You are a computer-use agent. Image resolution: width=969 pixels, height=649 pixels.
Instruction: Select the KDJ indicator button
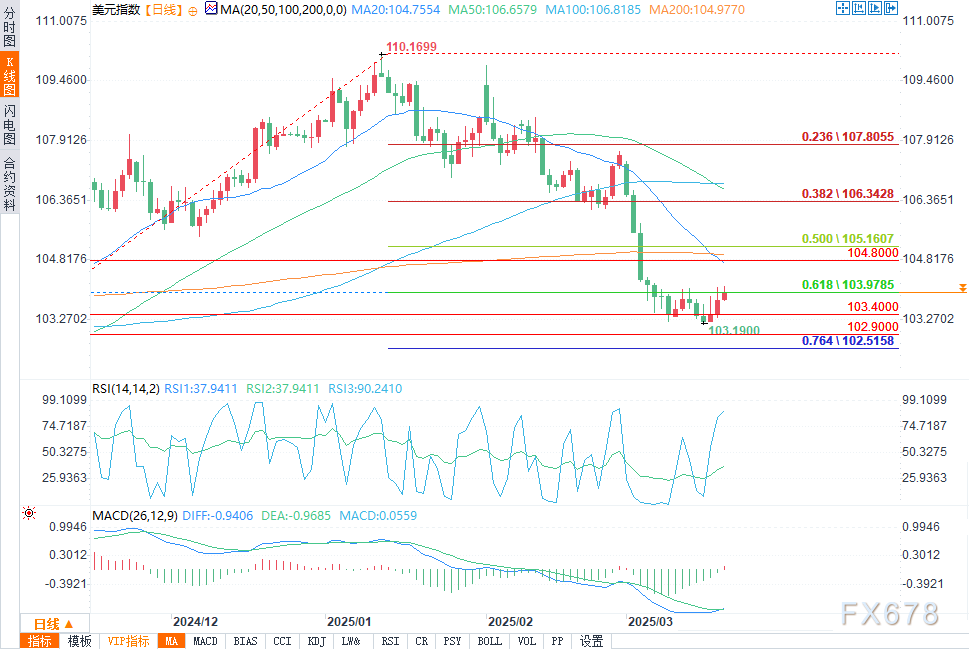click(316, 641)
